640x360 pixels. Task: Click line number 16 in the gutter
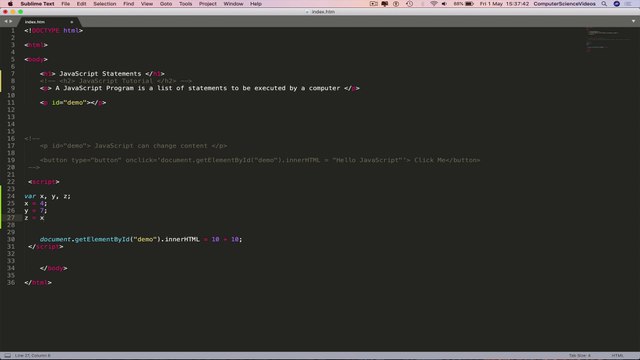tap(11, 138)
